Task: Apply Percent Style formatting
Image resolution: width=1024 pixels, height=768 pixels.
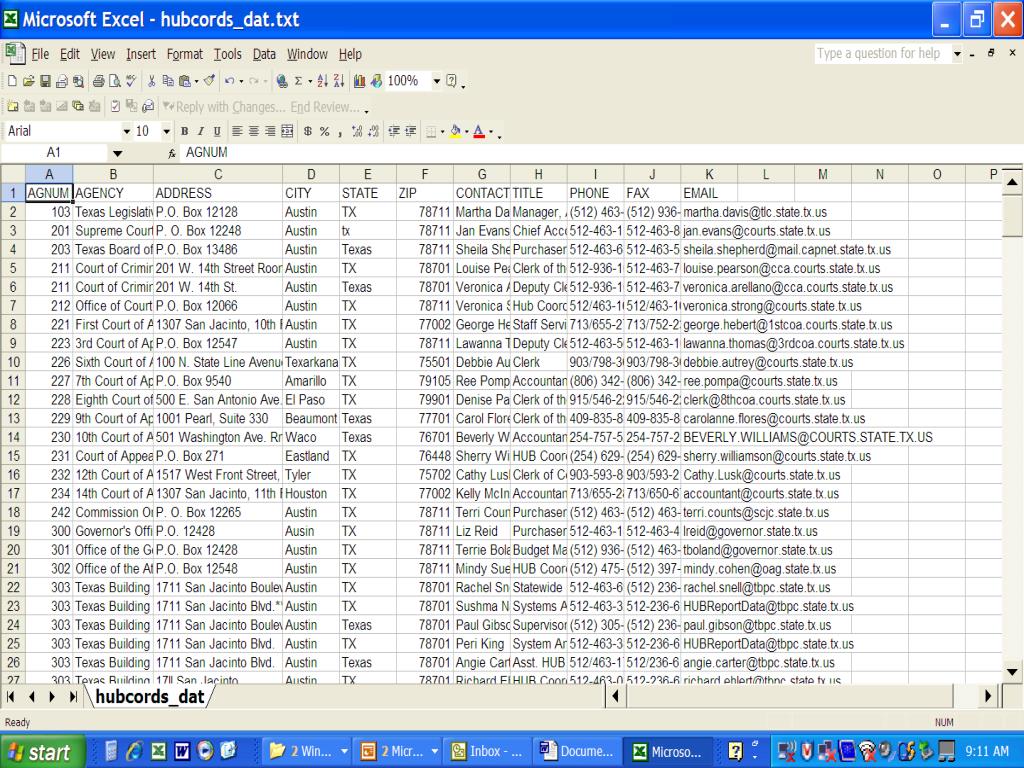Action: coord(325,131)
